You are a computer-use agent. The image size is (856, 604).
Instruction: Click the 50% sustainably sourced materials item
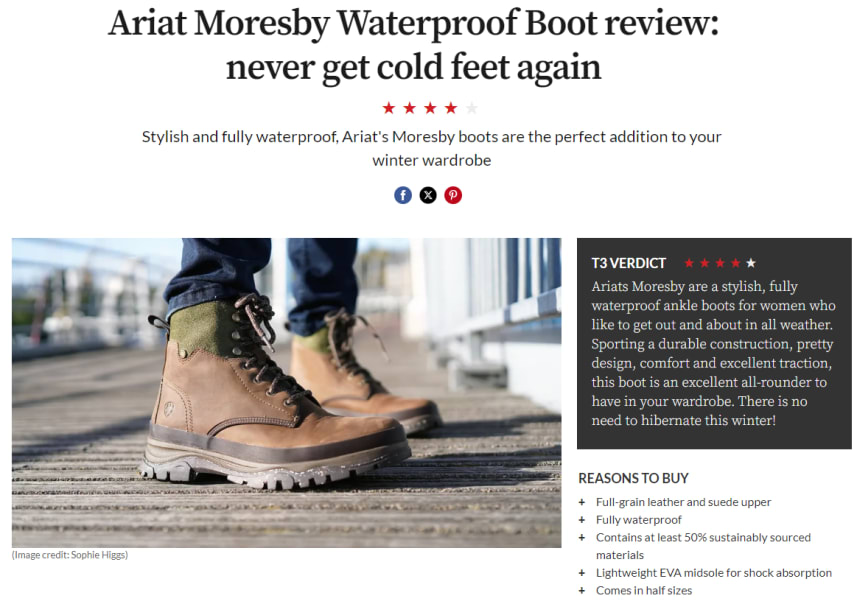(x=703, y=546)
